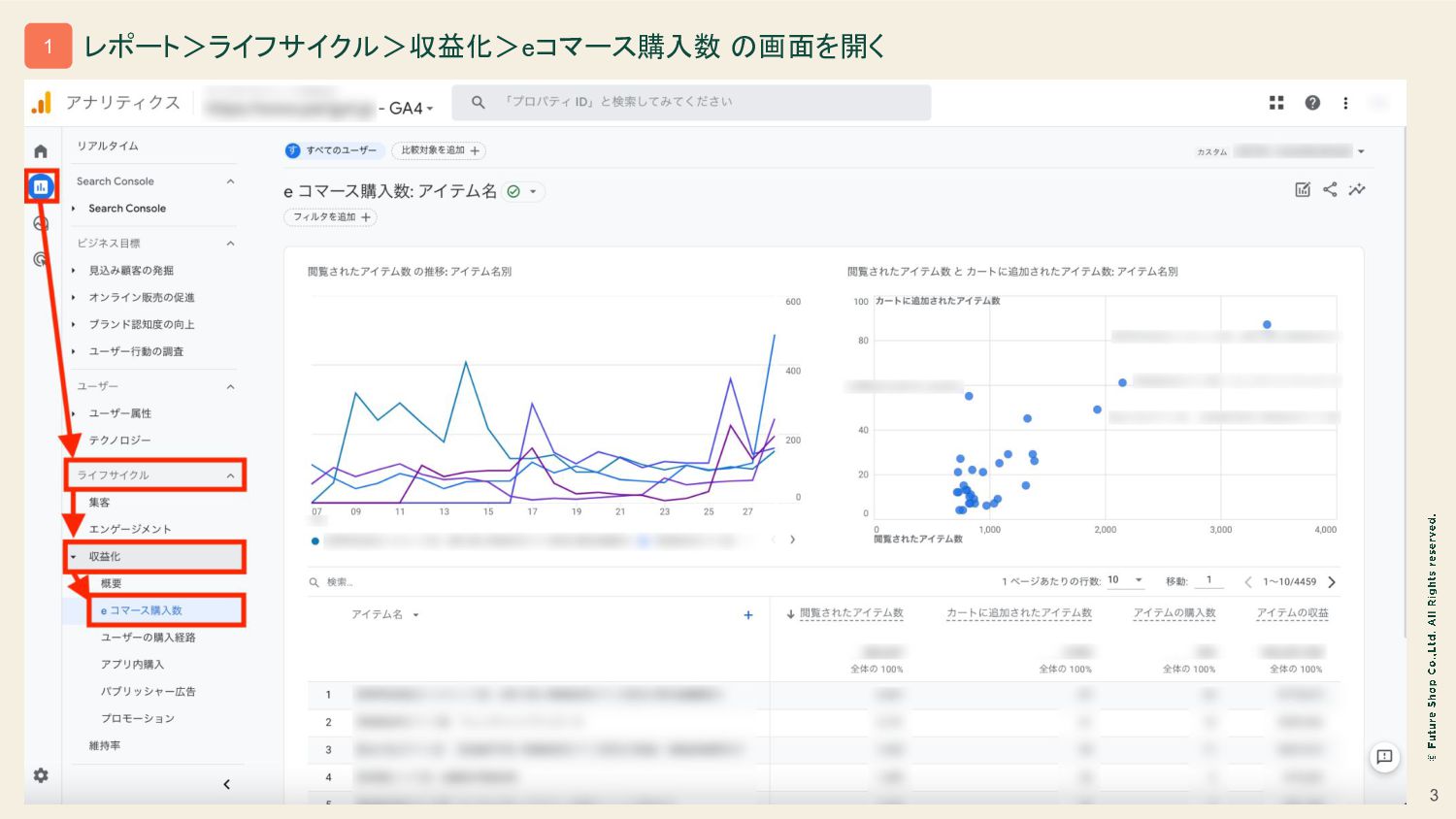Open the Reports icon in left rail
This screenshot has height=819, width=1456.
click(41, 186)
